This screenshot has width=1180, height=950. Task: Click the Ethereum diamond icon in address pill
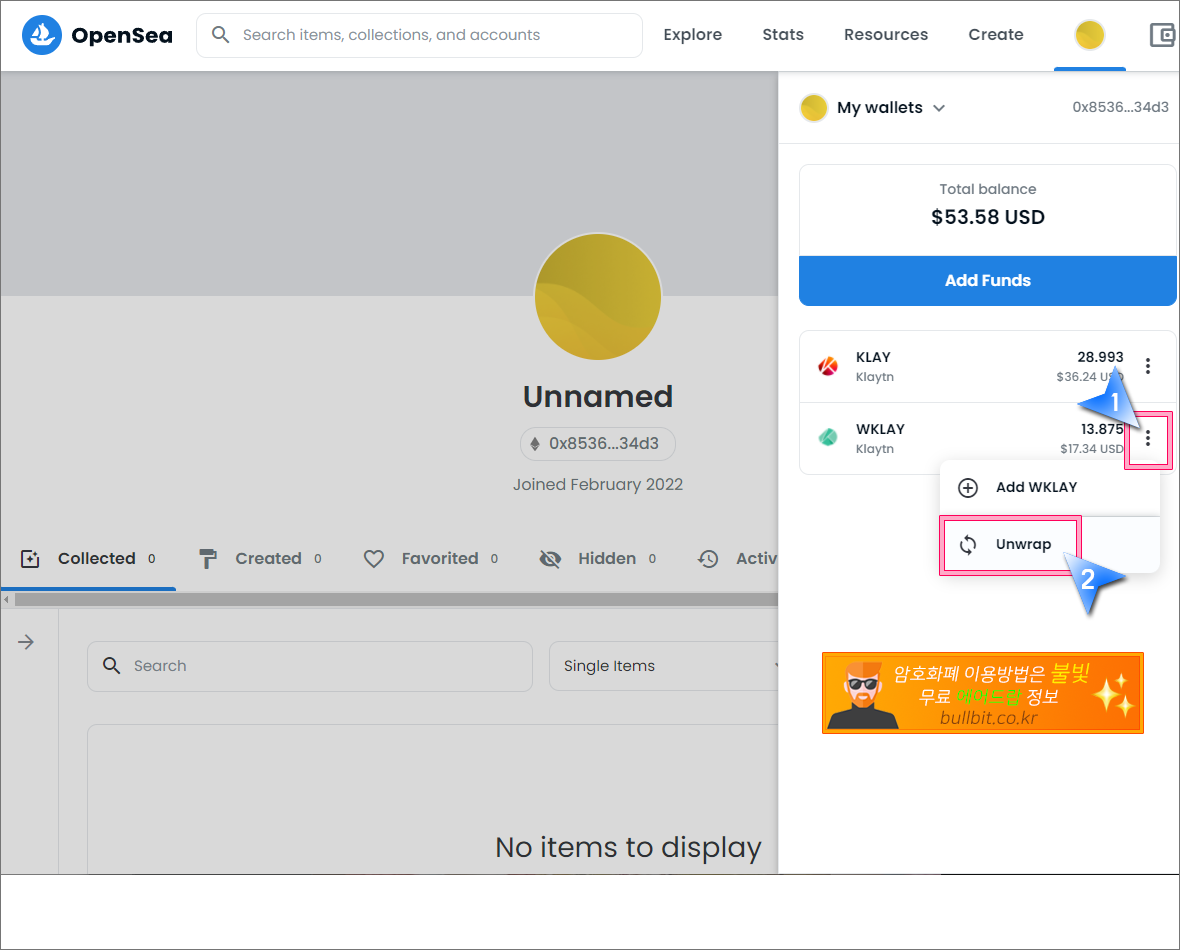coord(535,444)
